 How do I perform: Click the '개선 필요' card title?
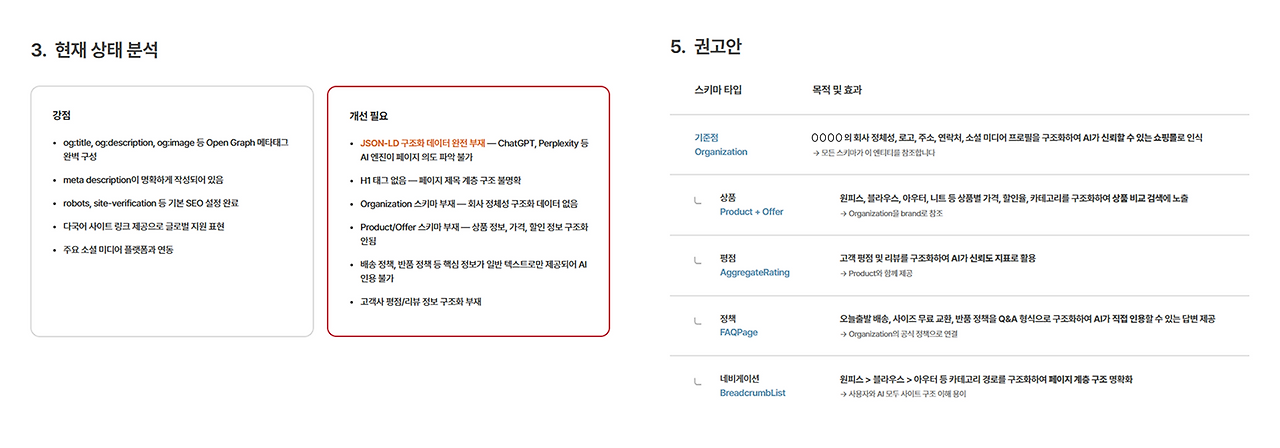click(x=368, y=115)
